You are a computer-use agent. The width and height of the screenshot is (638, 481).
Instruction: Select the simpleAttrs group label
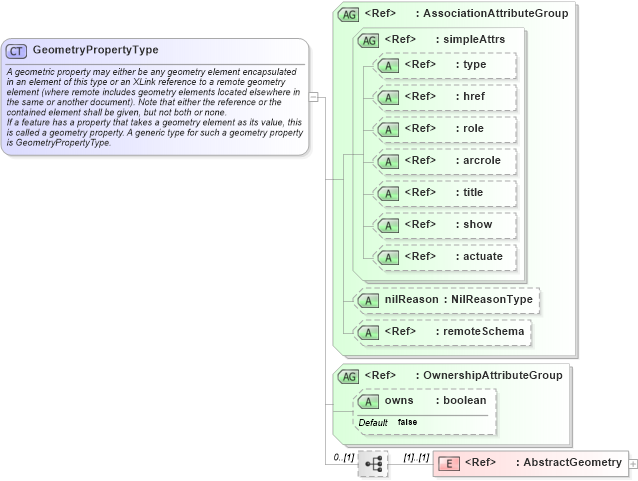click(474, 39)
